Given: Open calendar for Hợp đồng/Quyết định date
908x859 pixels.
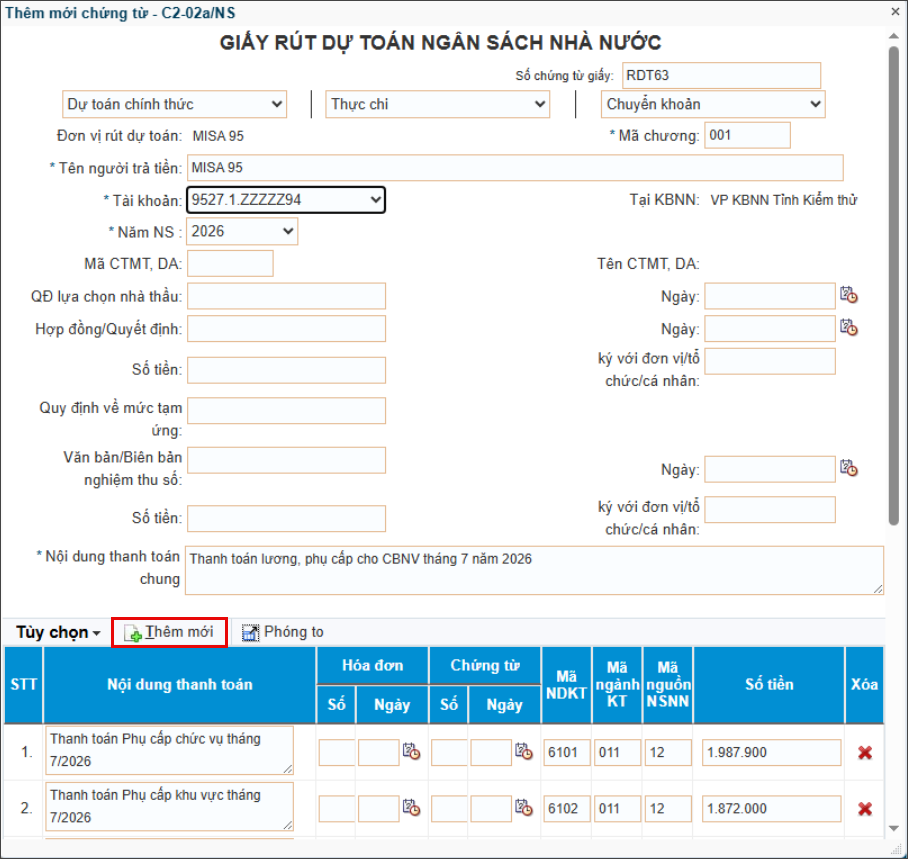Looking at the screenshot, I should point(848,328).
